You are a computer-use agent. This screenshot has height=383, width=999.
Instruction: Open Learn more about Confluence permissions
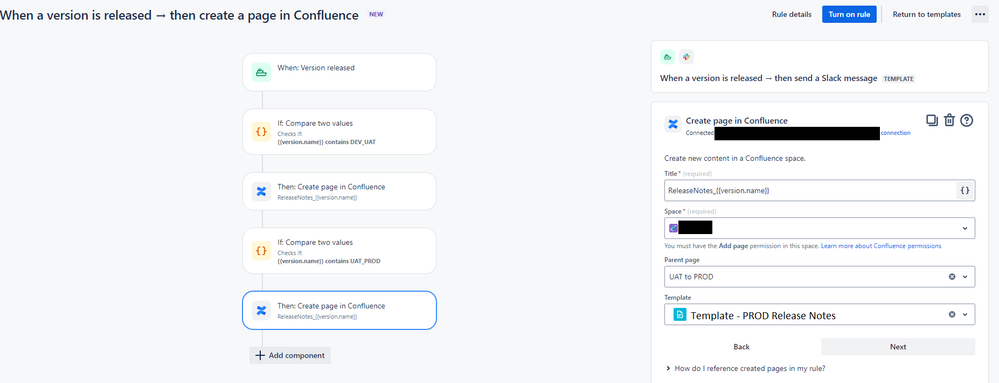[881, 246]
